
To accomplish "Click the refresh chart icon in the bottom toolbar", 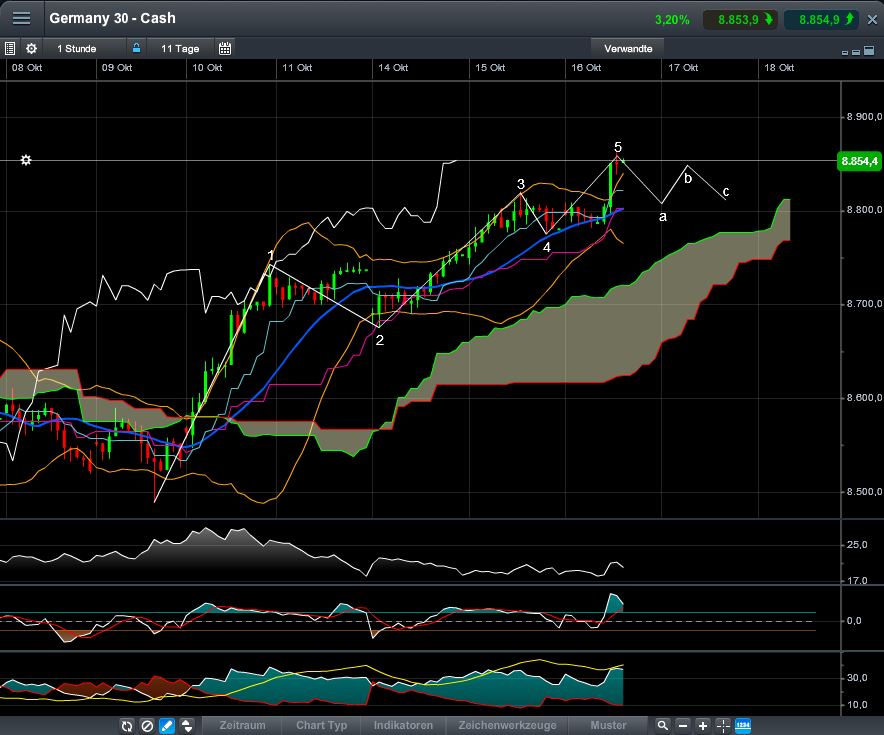I will coord(127,726).
